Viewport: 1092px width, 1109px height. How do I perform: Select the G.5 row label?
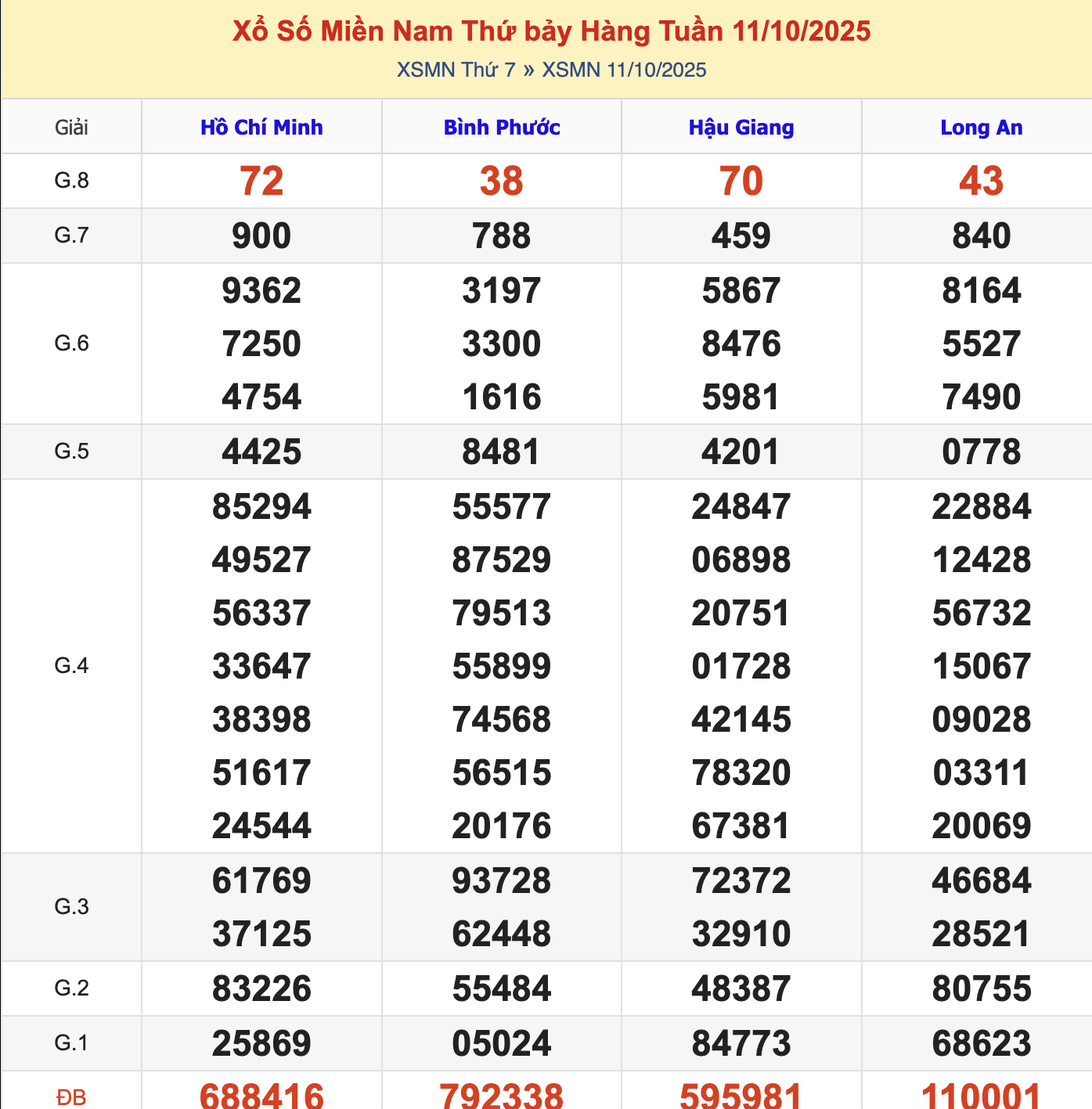point(71,452)
